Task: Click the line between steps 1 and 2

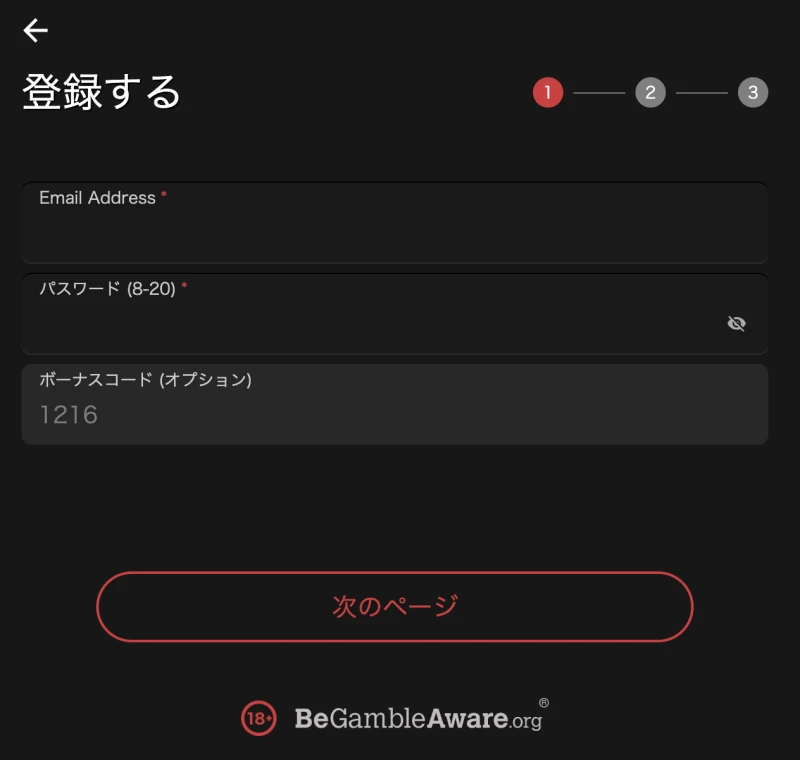Action: point(599,93)
